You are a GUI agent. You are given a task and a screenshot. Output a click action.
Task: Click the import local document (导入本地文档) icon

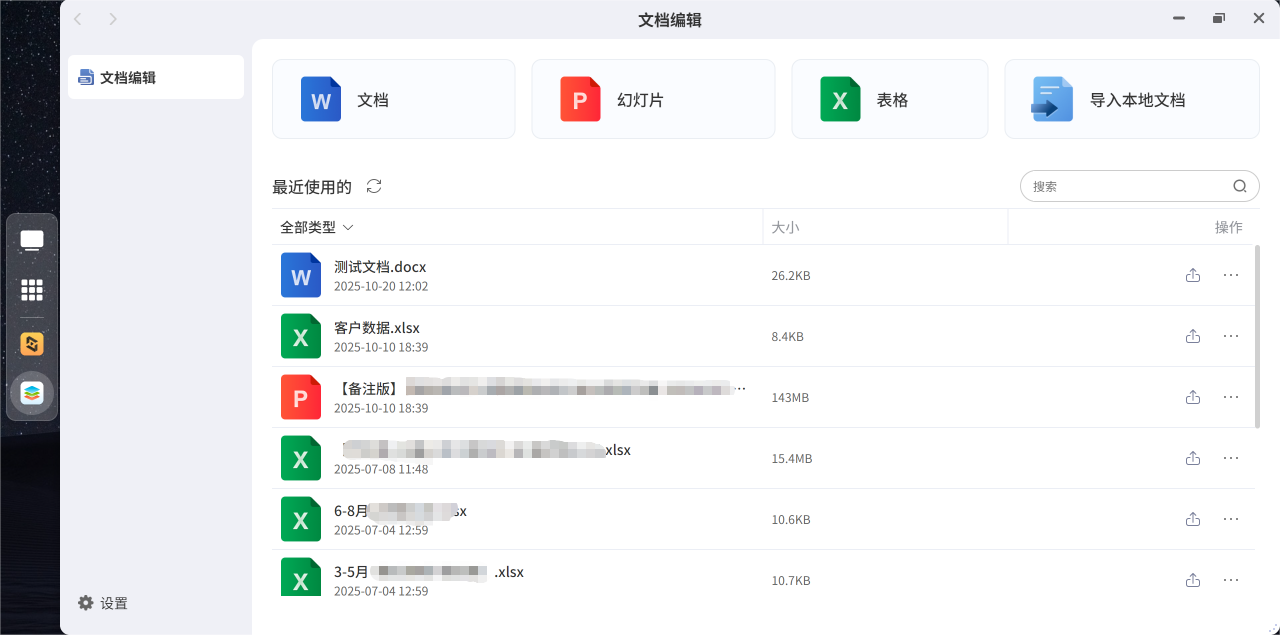click(1052, 99)
